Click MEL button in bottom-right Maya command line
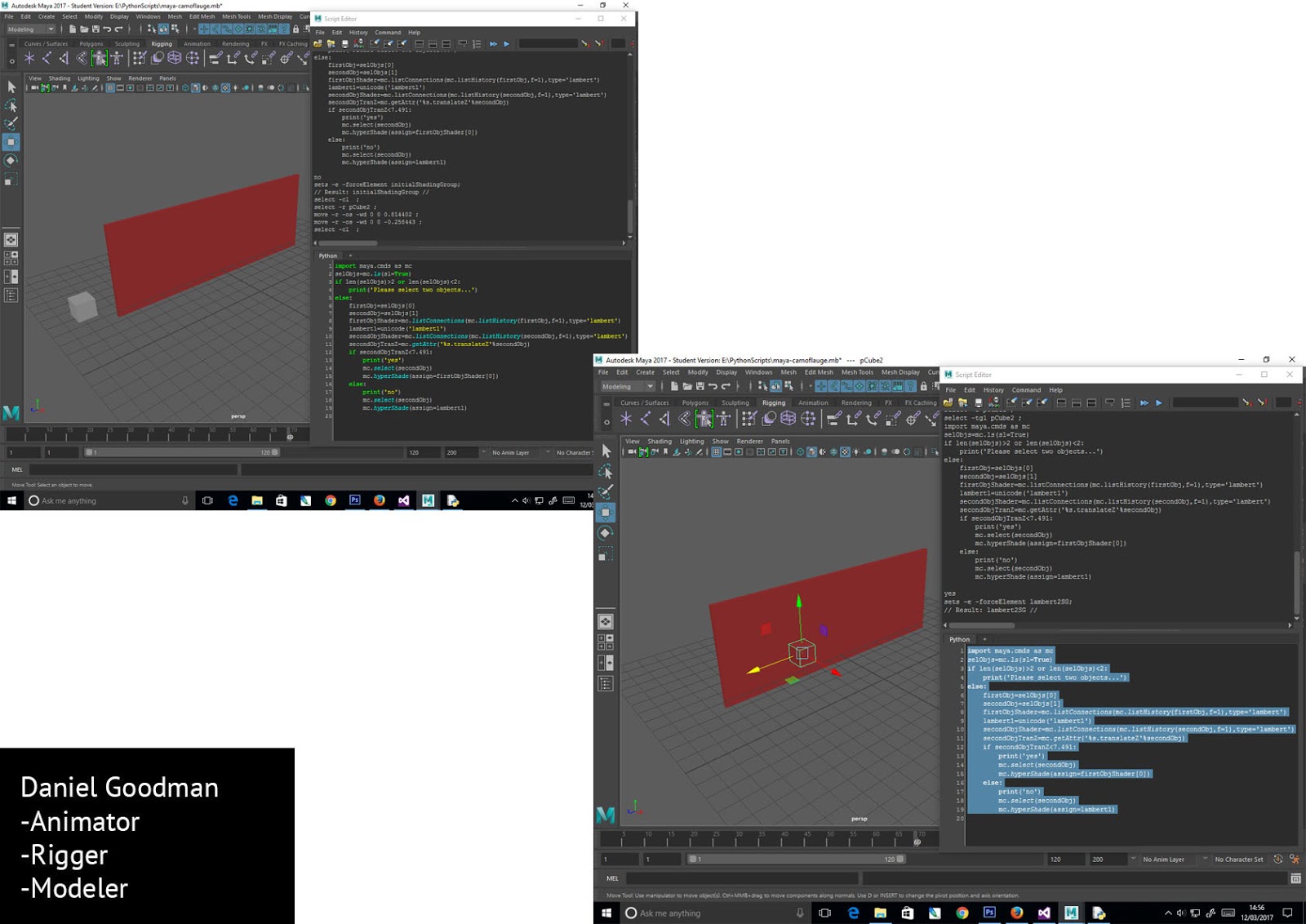This screenshot has height=924, width=1306. click(x=612, y=878)
